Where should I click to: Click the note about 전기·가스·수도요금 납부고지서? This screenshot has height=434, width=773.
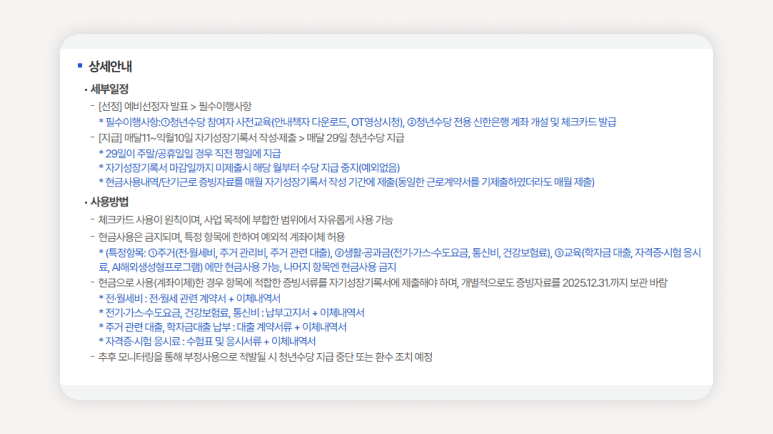[232, 313]
